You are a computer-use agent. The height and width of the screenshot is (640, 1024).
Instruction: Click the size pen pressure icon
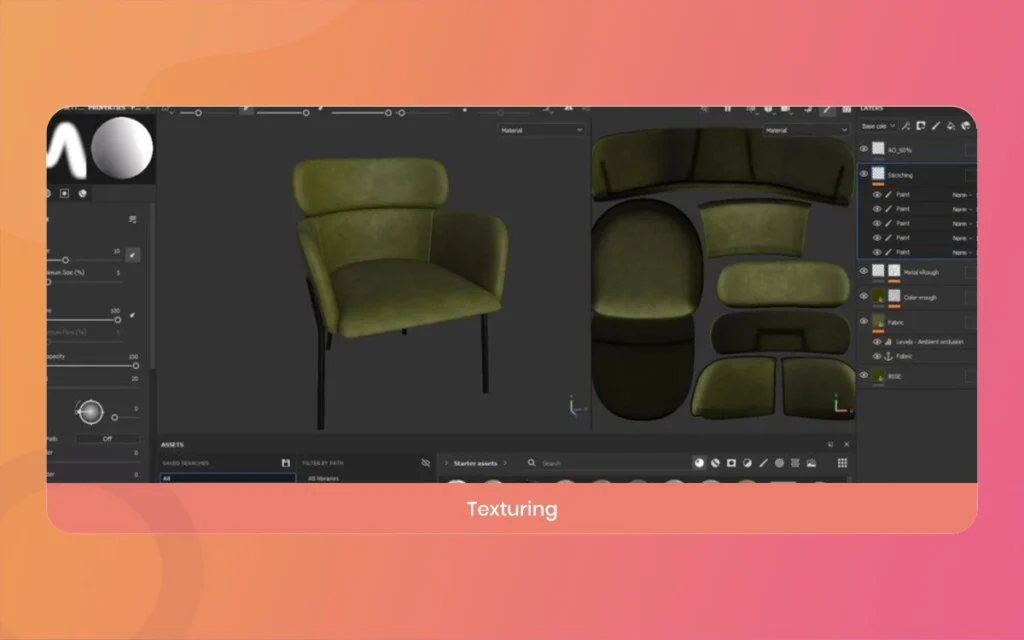point(133,255)
